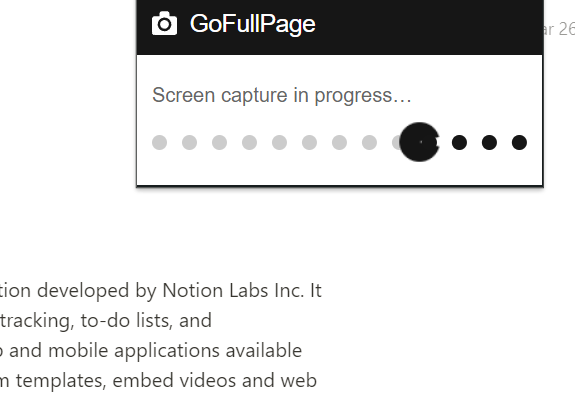Click the third gray progress dot
The image size is (575, 415).
(x=220, y=143)
